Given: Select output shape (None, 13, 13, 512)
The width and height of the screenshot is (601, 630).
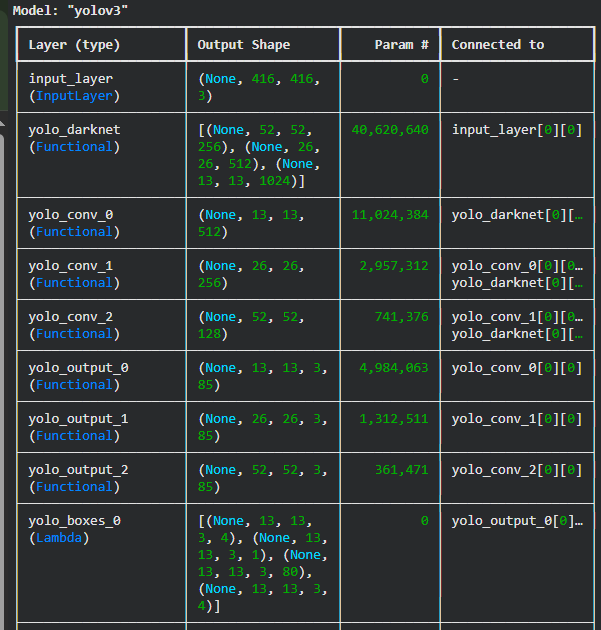Looking at the screenshot, I should [x=251, y=223].
